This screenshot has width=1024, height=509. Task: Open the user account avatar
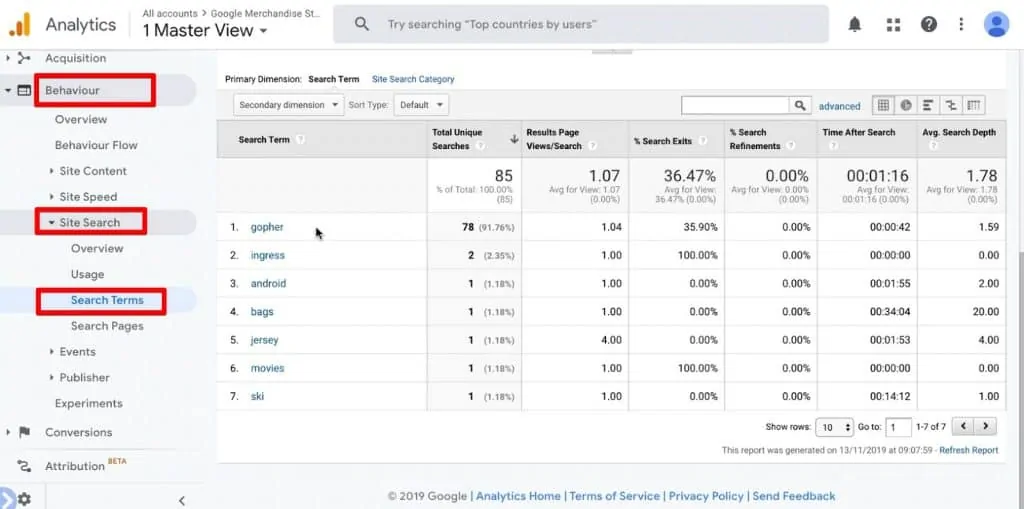[996, 25]
